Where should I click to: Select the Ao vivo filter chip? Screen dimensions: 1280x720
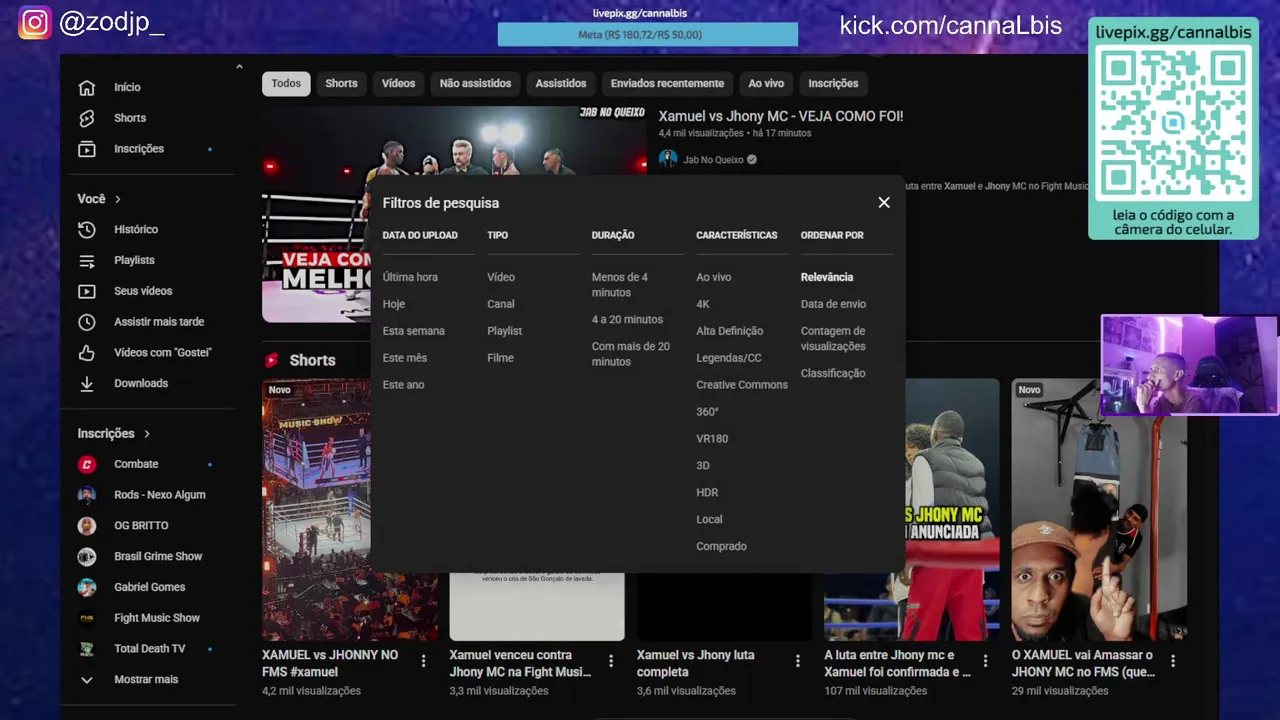click(766, 84)
